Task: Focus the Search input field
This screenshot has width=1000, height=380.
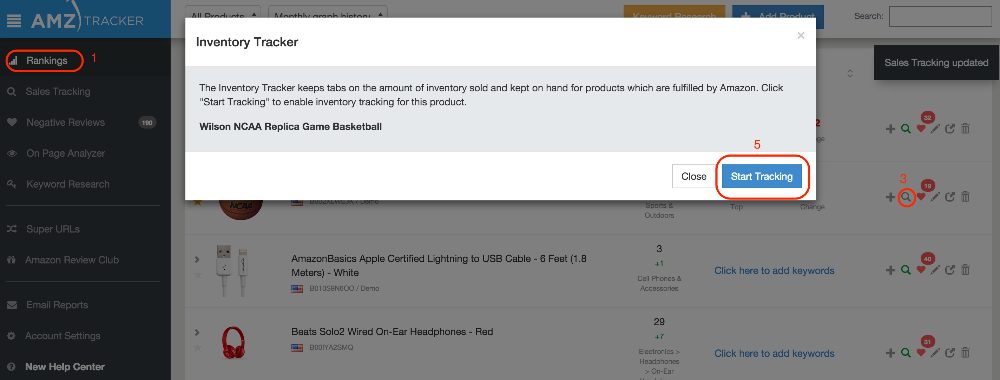Action: point(939,16)
